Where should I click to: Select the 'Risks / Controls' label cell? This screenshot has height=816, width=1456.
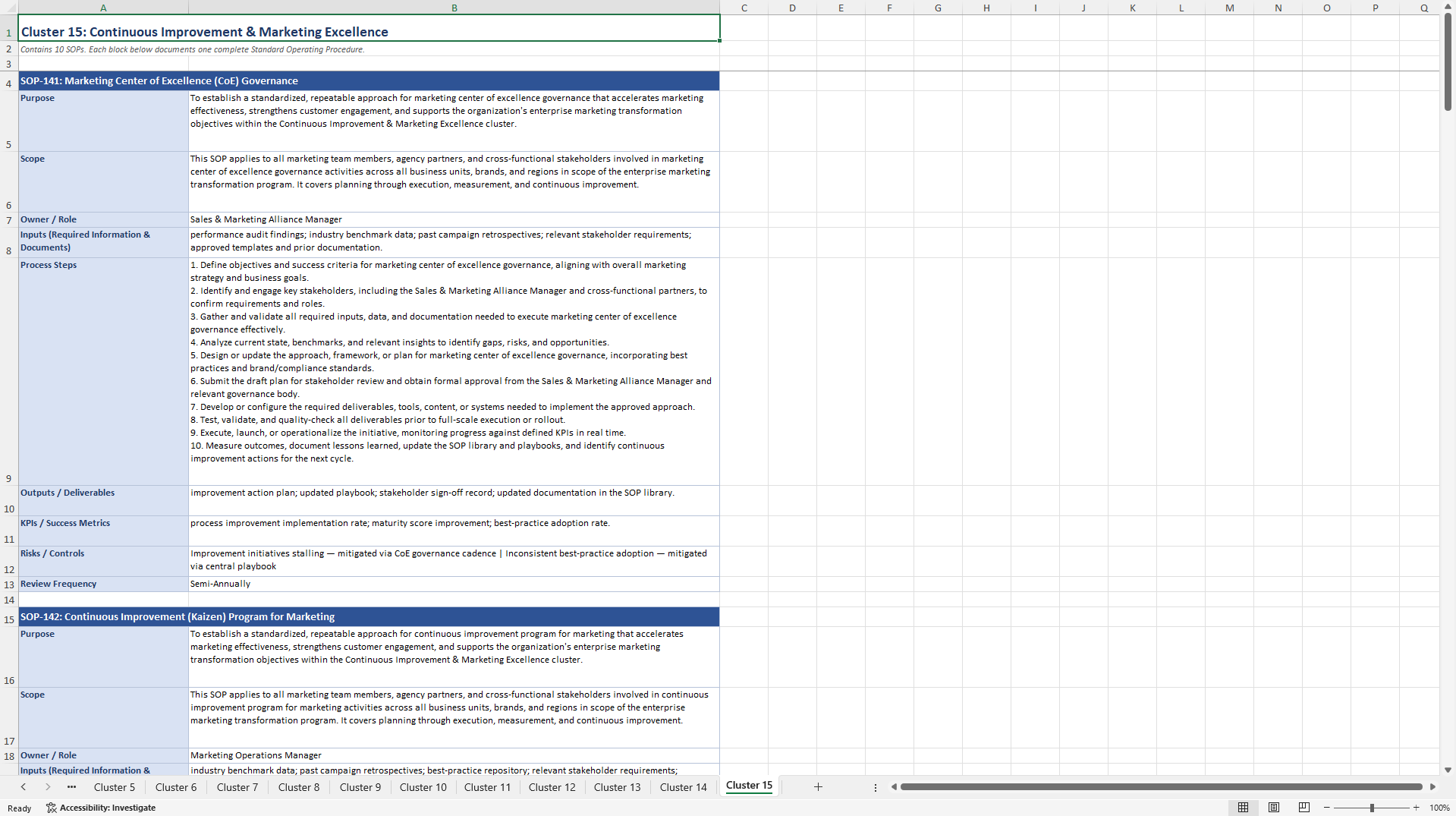tap(103, 562)
